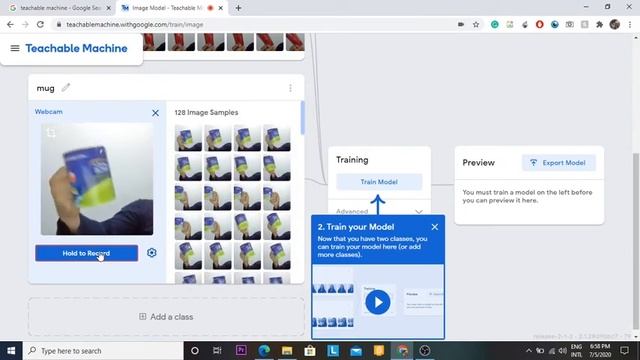Click the green Grammarly extension icon
This screenshot has width=640, height=360.
point(495,24)
